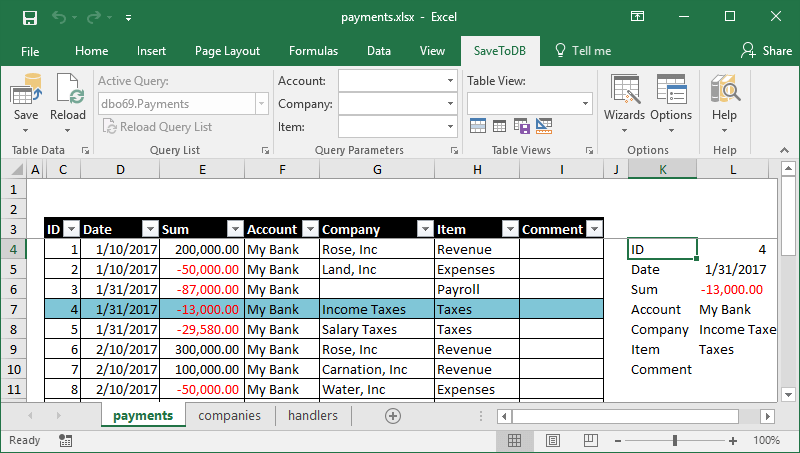
Task: Open the Active Query dbo69.Payments combo box
Action: [x=183, y=104]
